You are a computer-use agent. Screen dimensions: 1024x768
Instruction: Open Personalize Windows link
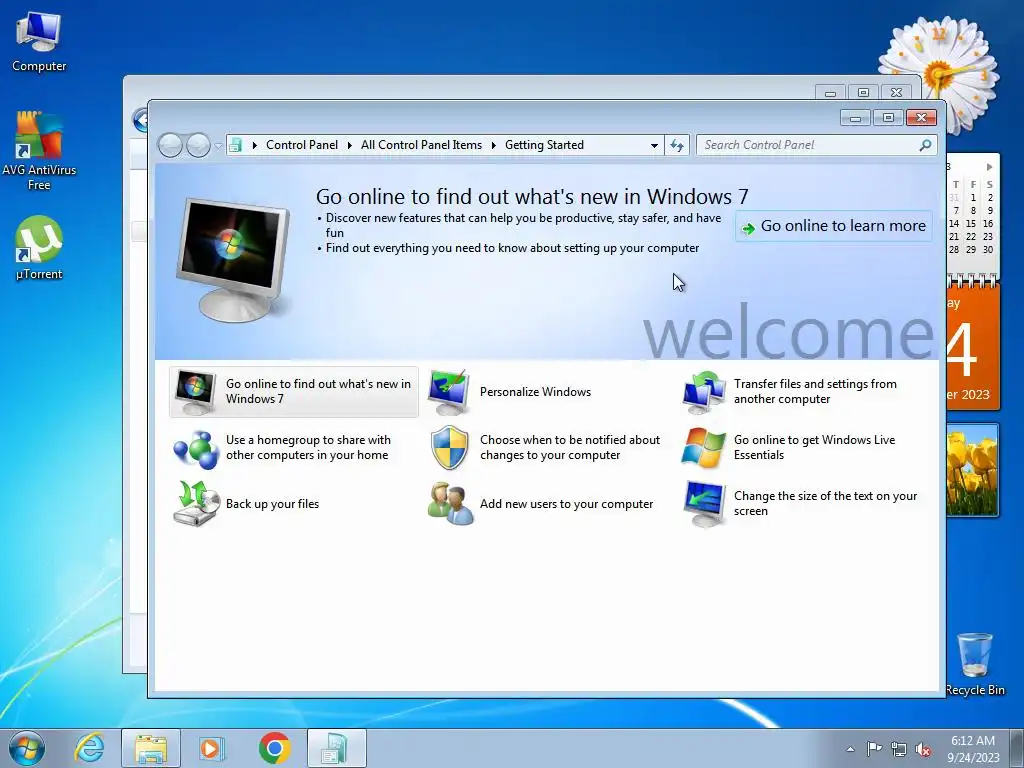click(x=535, y=392)
